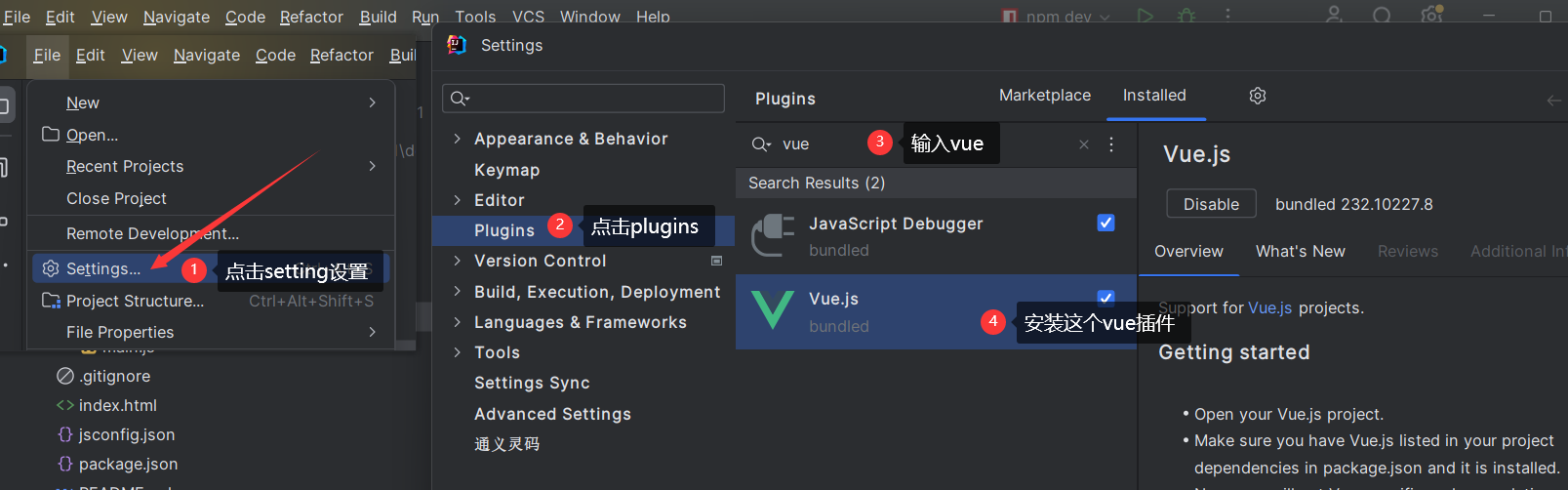Click the back arrow in Settings header
Screen dimensions: 1568x490
tap(1554, 101)
